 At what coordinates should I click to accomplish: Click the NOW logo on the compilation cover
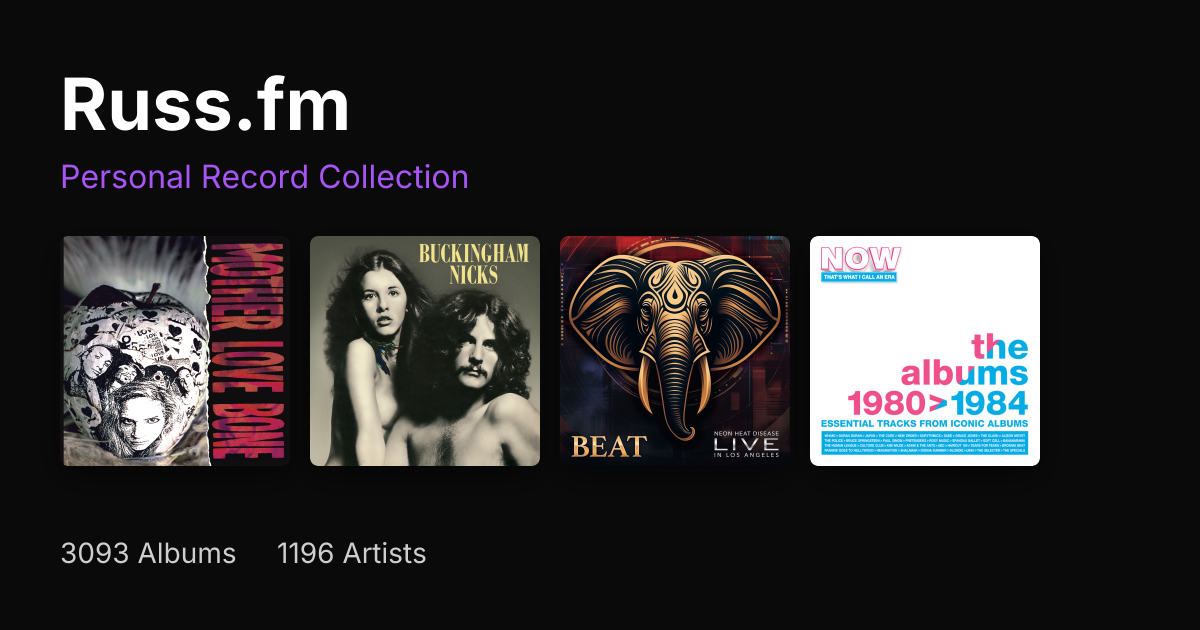point(860,257)
